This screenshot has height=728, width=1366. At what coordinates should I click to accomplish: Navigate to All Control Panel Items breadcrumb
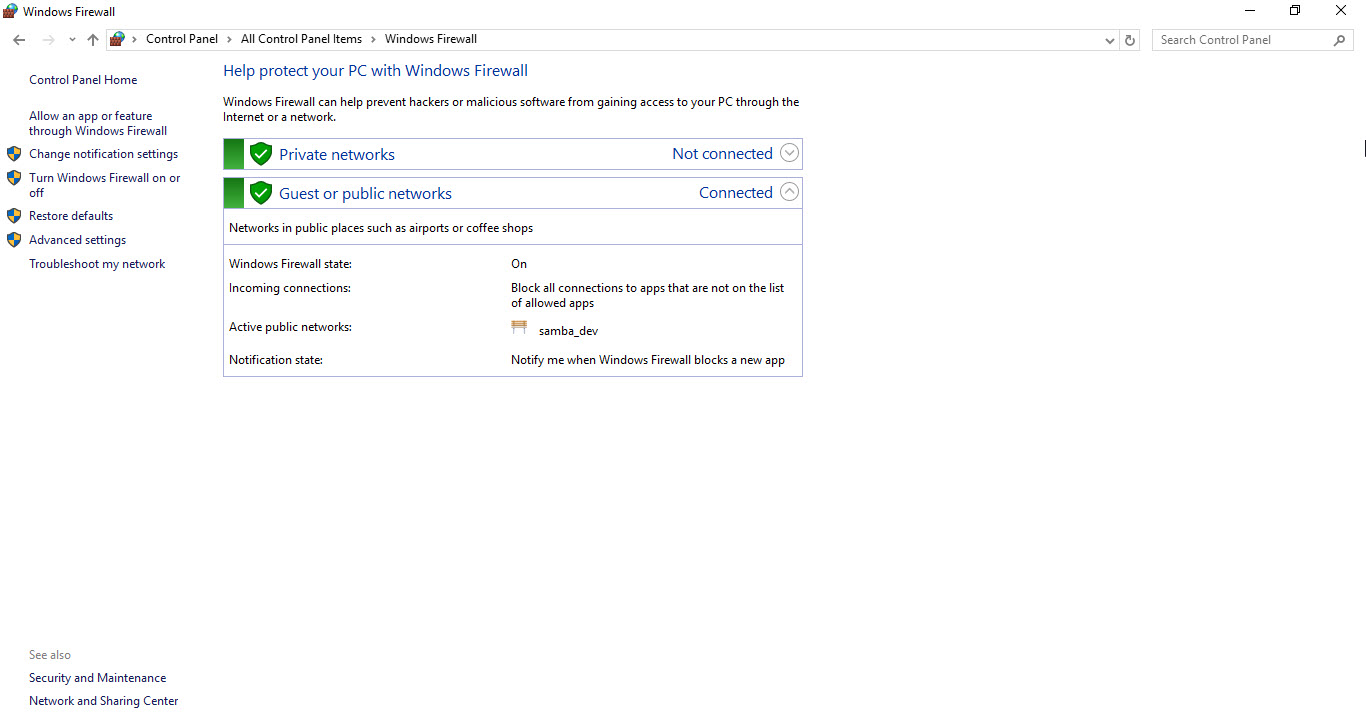coord(301,39)
